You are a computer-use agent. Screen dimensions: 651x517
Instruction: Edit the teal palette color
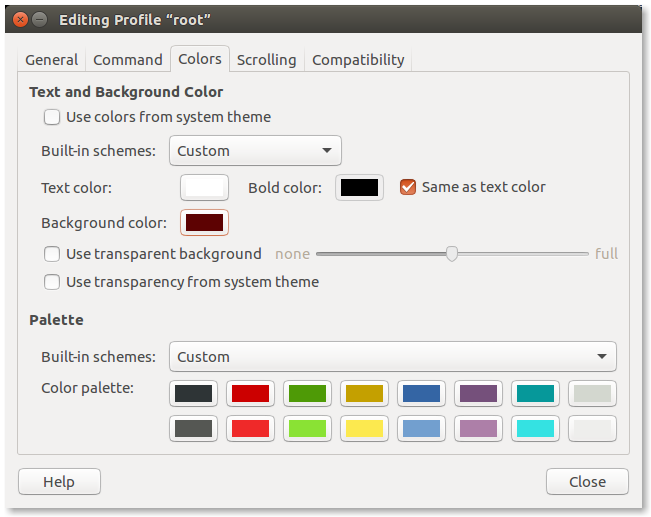535,393
